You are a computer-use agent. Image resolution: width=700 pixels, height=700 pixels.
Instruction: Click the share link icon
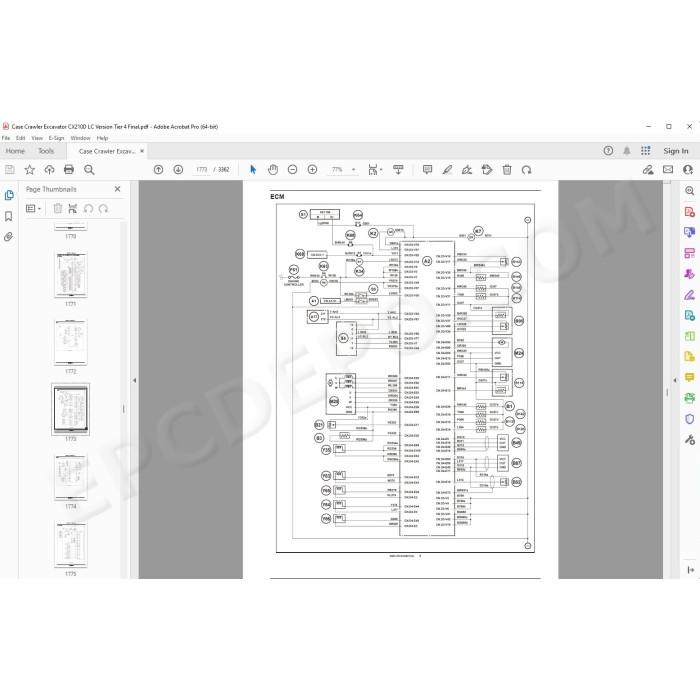click(648, 170)
